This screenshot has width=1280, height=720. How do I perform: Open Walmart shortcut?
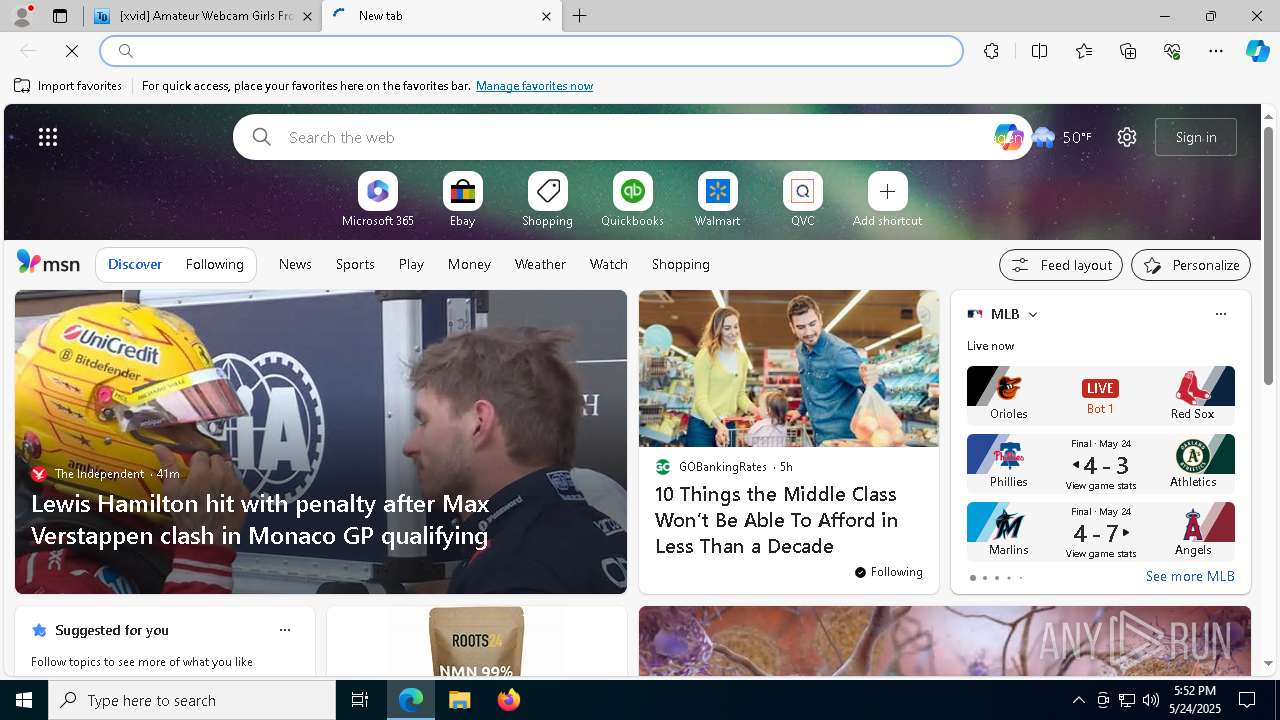click(x=717, y=200)
